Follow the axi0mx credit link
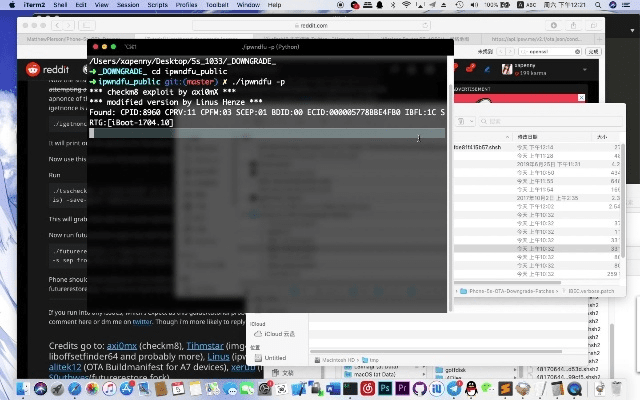 coord(122,346)
